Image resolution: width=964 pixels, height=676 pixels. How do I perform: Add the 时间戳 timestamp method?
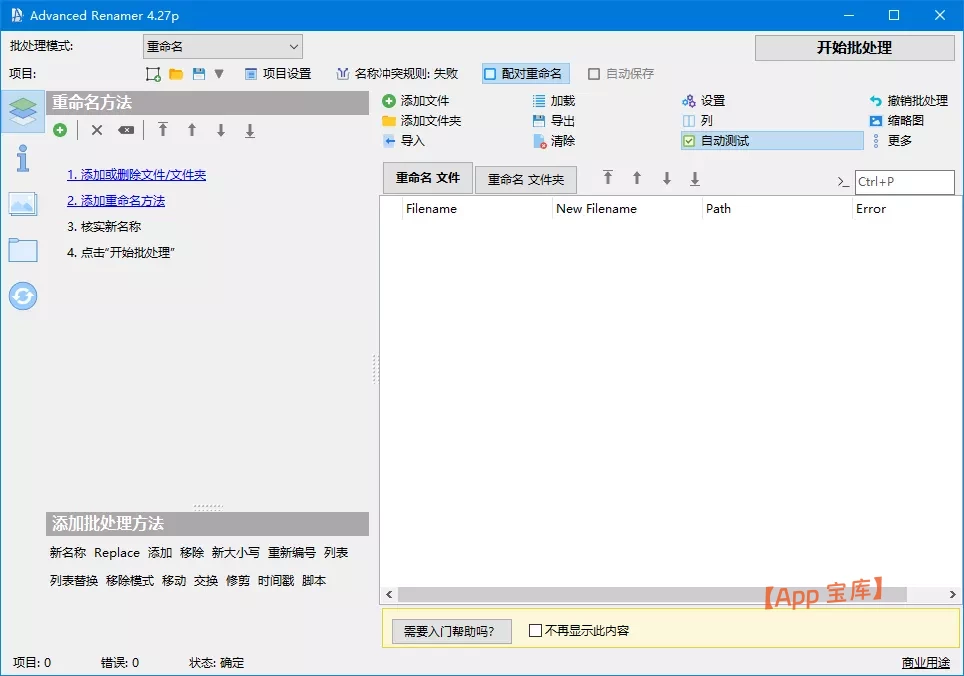click(x=276, y=581)
